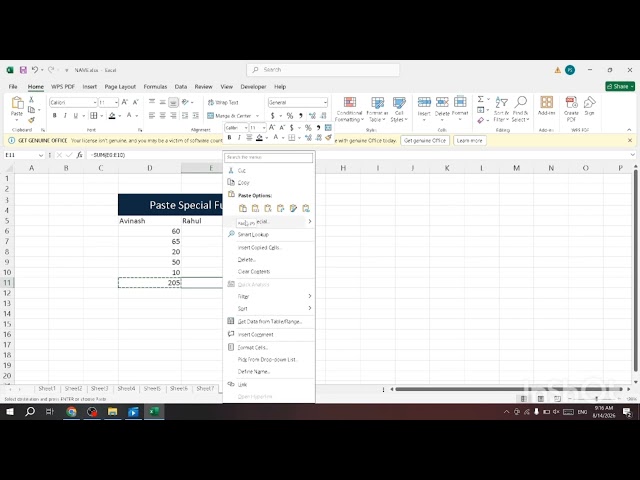Choose Copy from the context menu
The width and height of the screenshot is (640, 480).
(269, 182)
